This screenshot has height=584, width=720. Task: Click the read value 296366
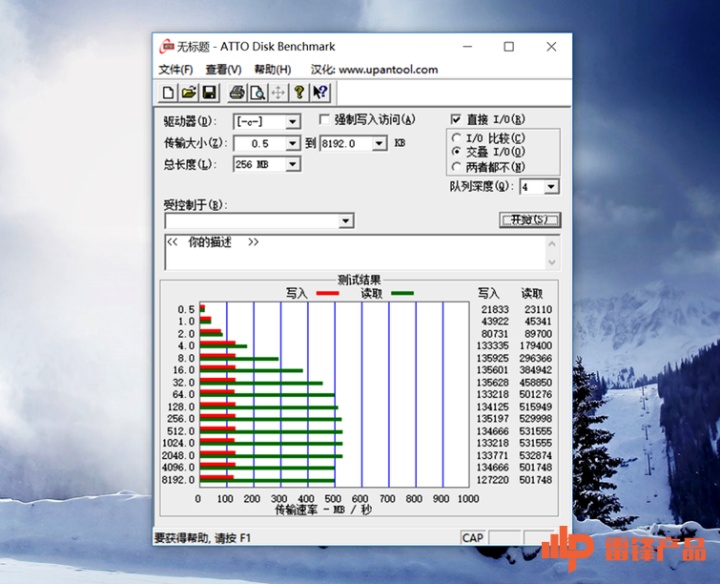pyautogui.click(x=535, y=358)
